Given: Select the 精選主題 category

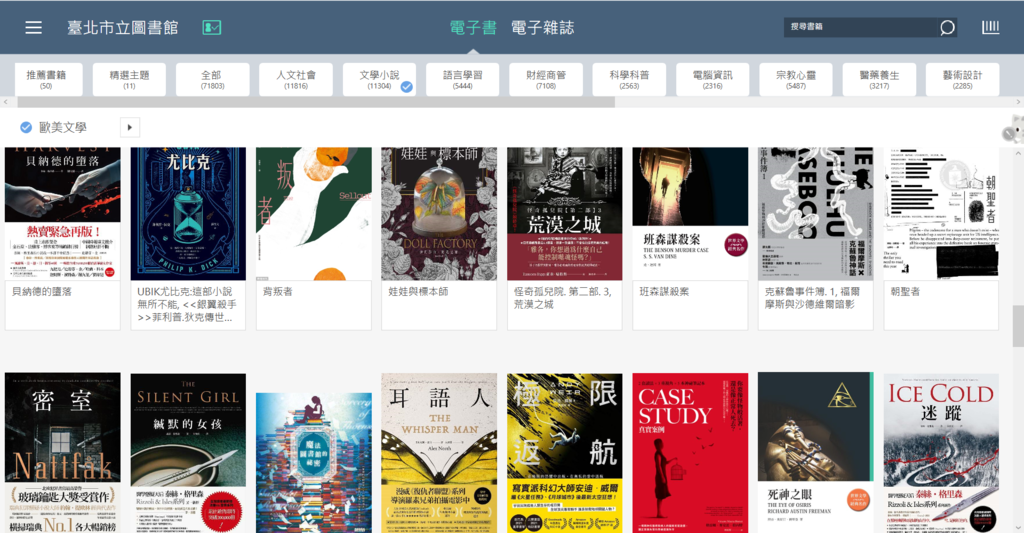Looking at the screenshot, I should click(129, 80).
